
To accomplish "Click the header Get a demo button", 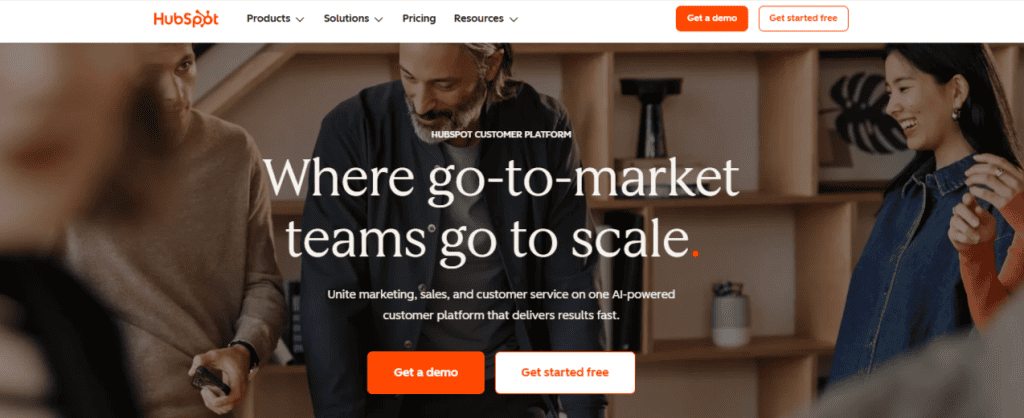I will pyautogui.click(x=712, y=18).
